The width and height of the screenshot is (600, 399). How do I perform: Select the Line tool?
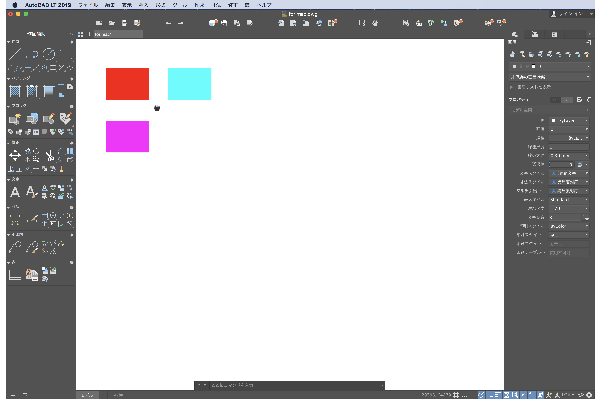click(15, 54)
